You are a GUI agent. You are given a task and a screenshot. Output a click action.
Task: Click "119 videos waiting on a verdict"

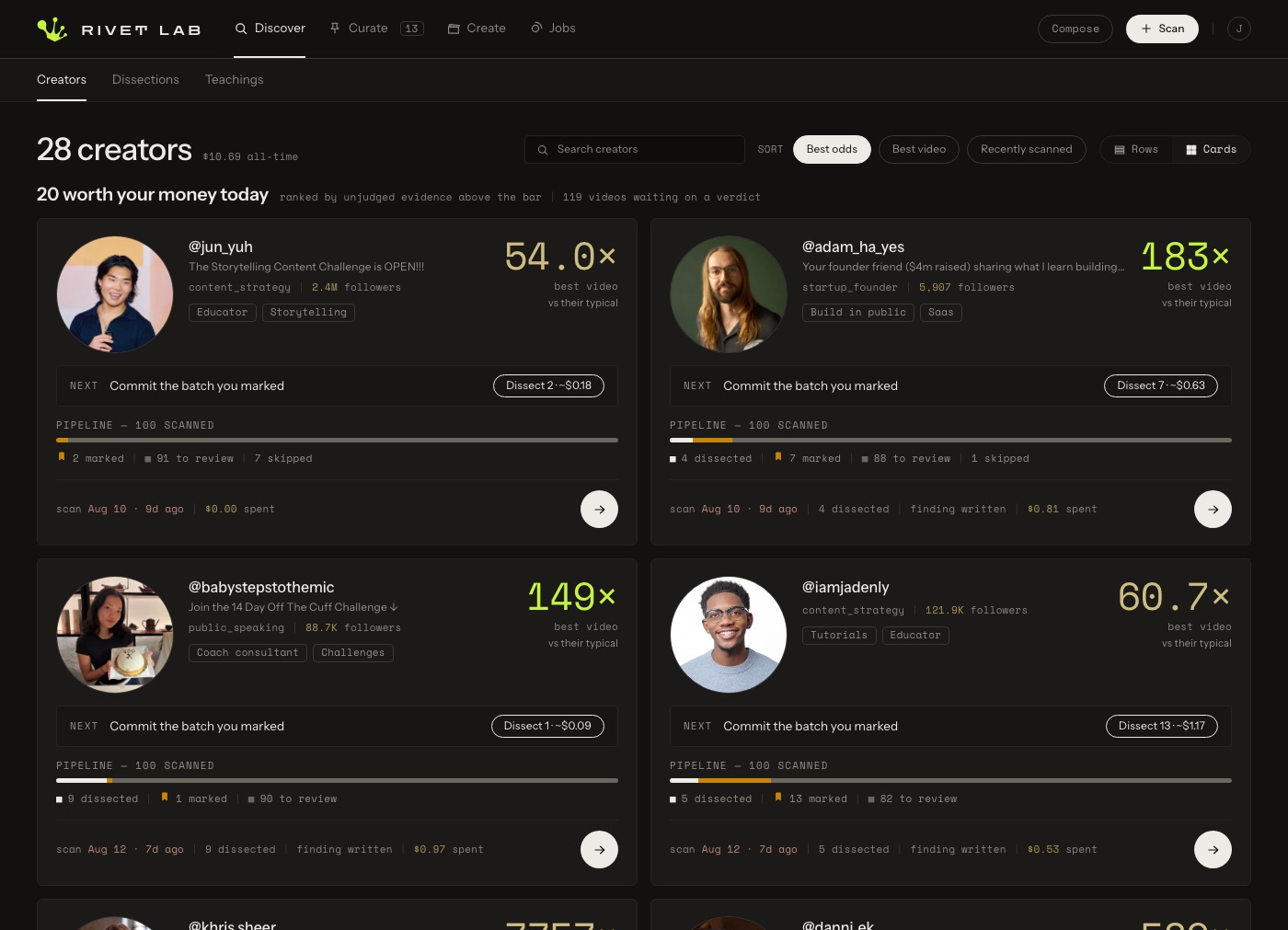click(x=661, y=198)
